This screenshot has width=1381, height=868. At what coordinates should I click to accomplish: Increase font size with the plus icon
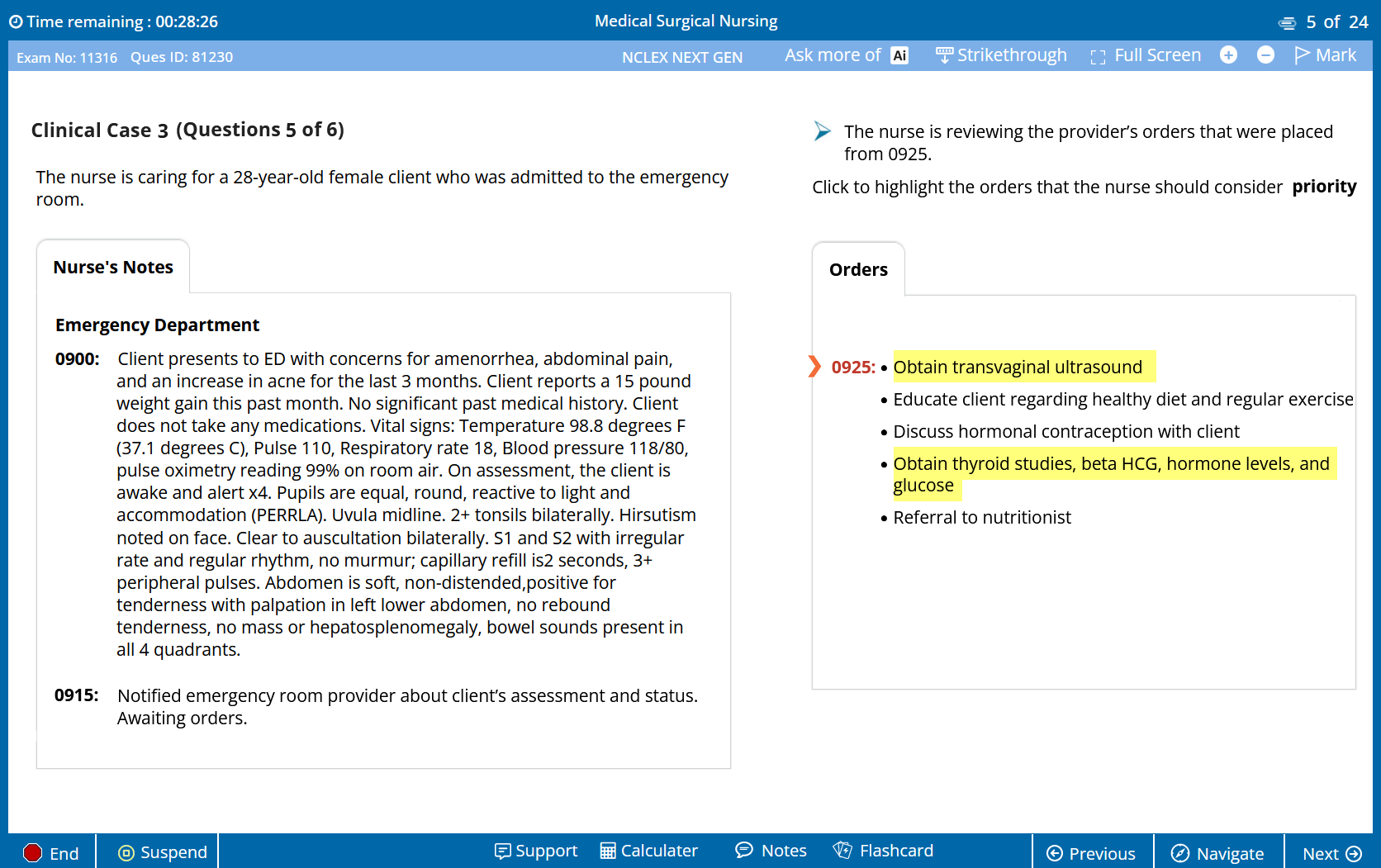coord(1228,55)
